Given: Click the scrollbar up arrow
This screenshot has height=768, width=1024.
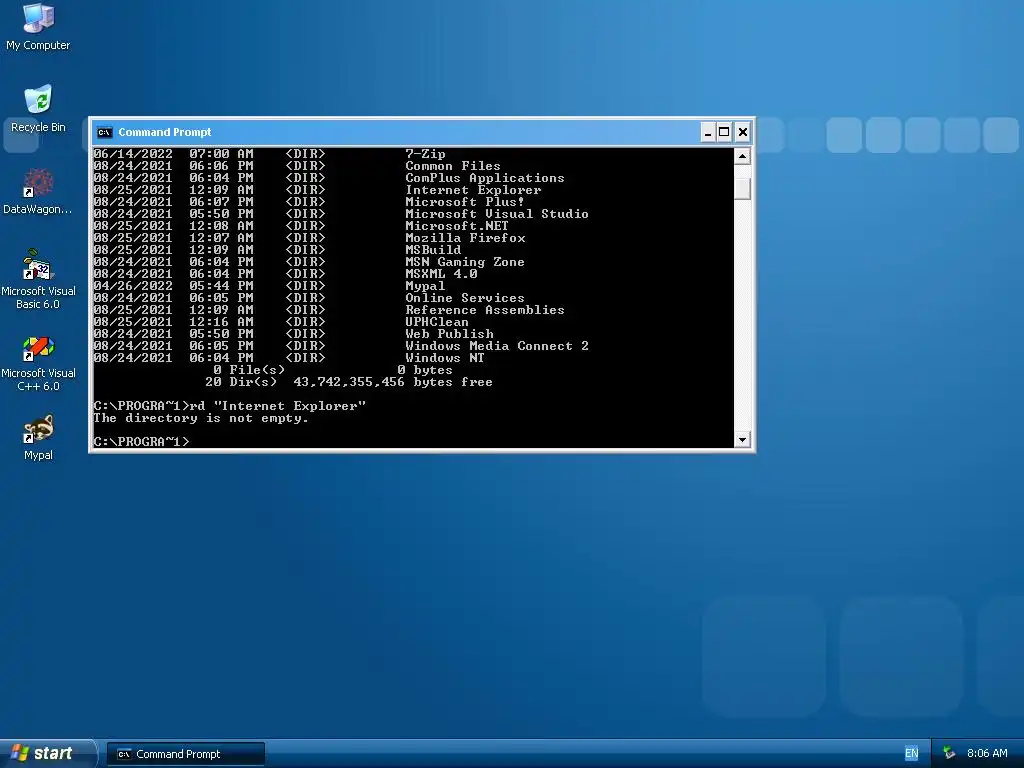Looking at the screenshot, I should (x=742, y=156).
